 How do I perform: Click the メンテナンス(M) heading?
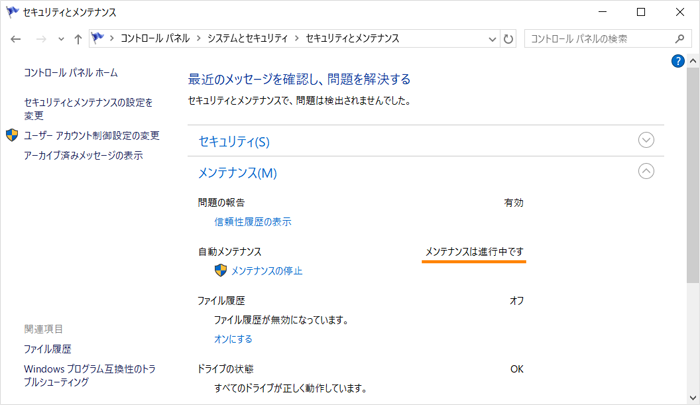238,173
